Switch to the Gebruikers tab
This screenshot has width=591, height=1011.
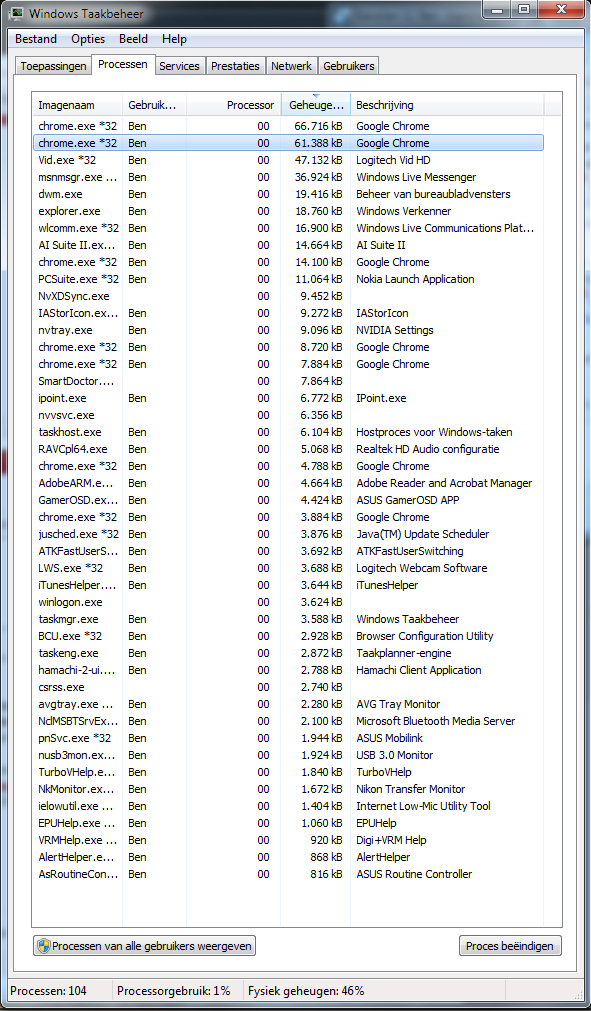pyautogui.click(x=348, y=66)
